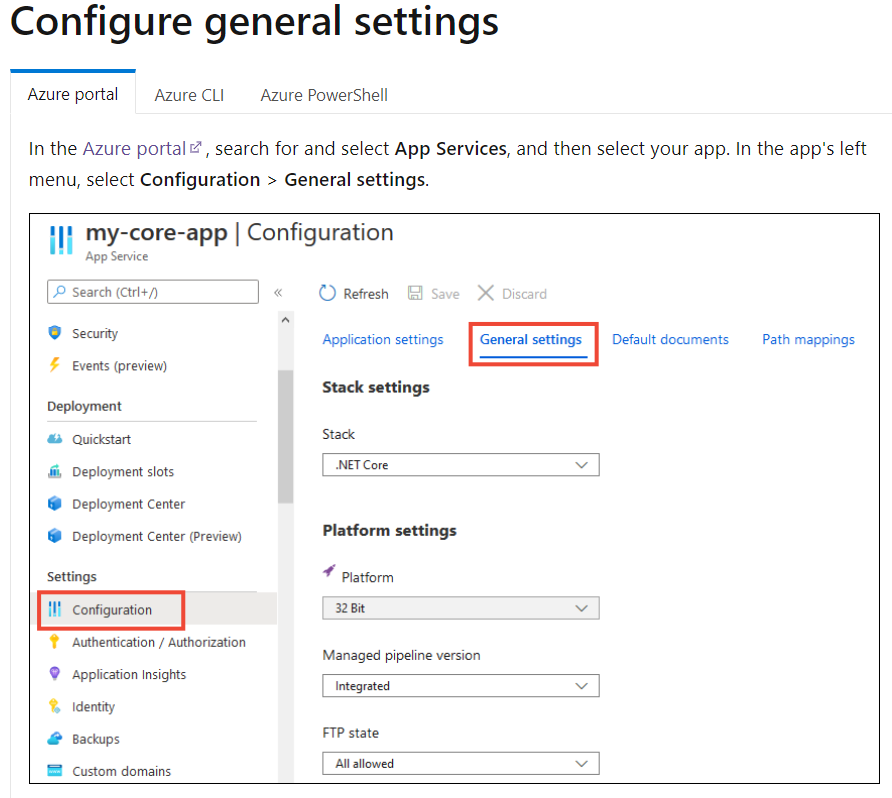
Task: Click the Discard X icon
Action: 486,293
